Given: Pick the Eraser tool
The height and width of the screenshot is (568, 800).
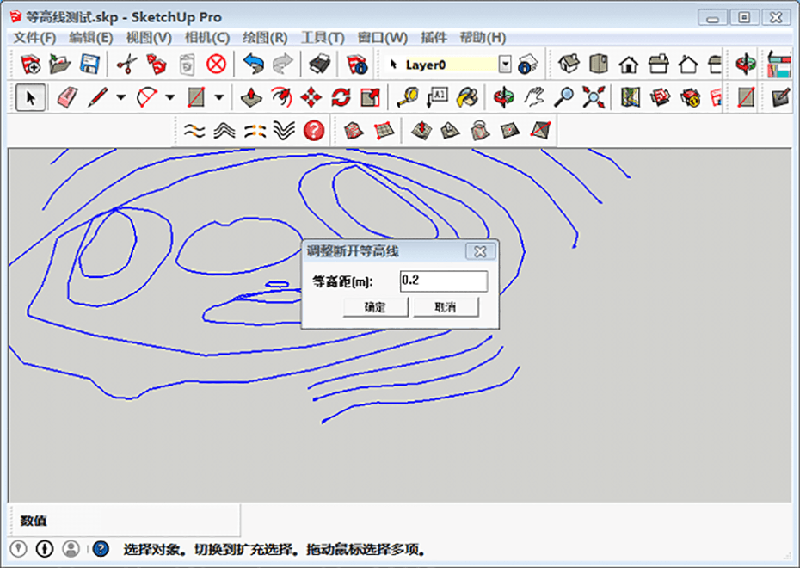Looking at the screenshot, I should tap(67, 97).
